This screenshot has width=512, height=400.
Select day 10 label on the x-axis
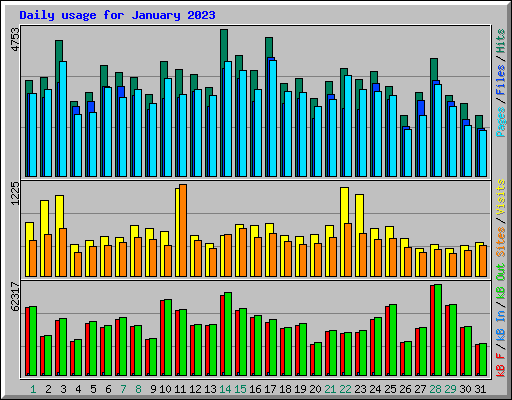(x=165, y=389)
